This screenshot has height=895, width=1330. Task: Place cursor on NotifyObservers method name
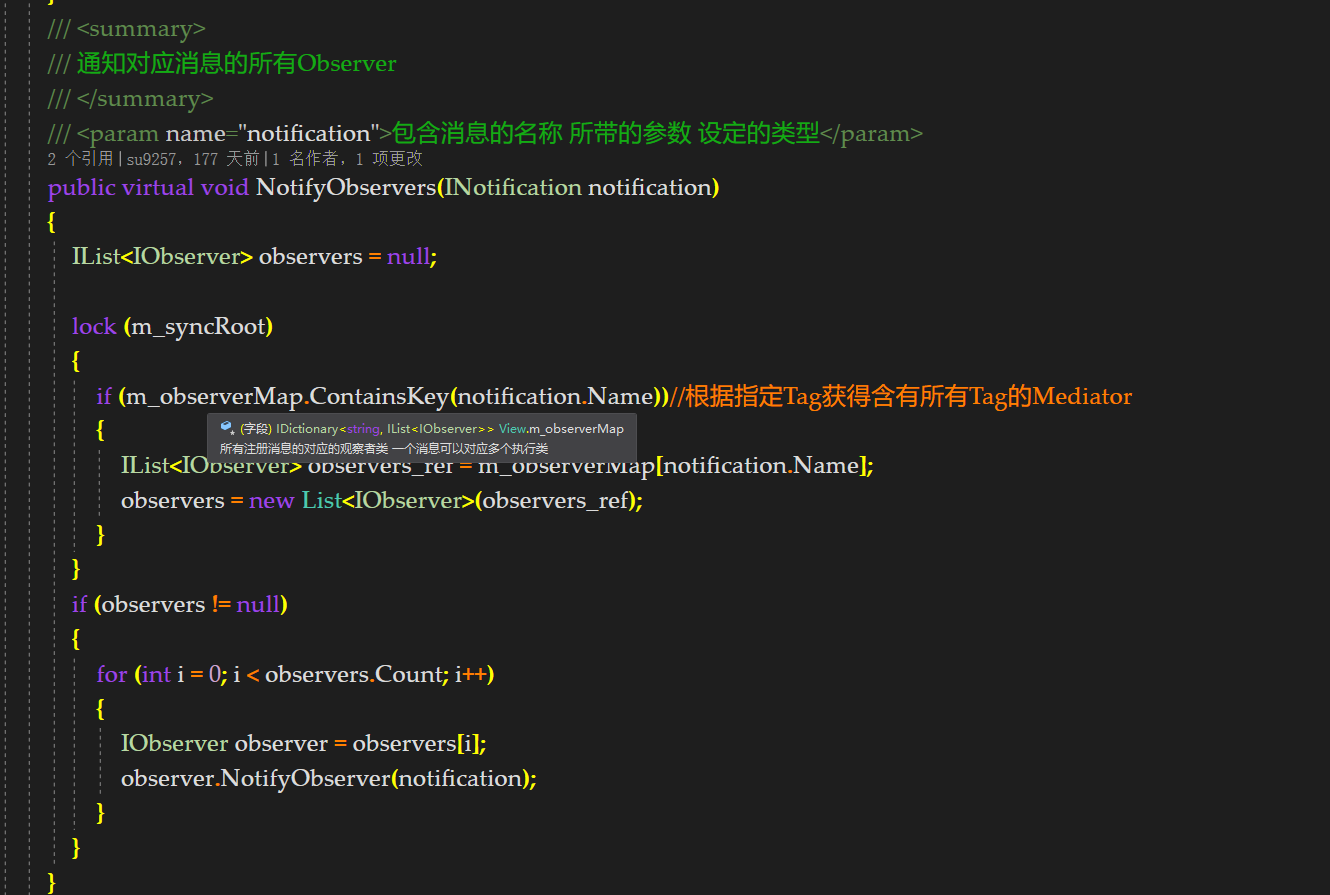pos(346,187)
